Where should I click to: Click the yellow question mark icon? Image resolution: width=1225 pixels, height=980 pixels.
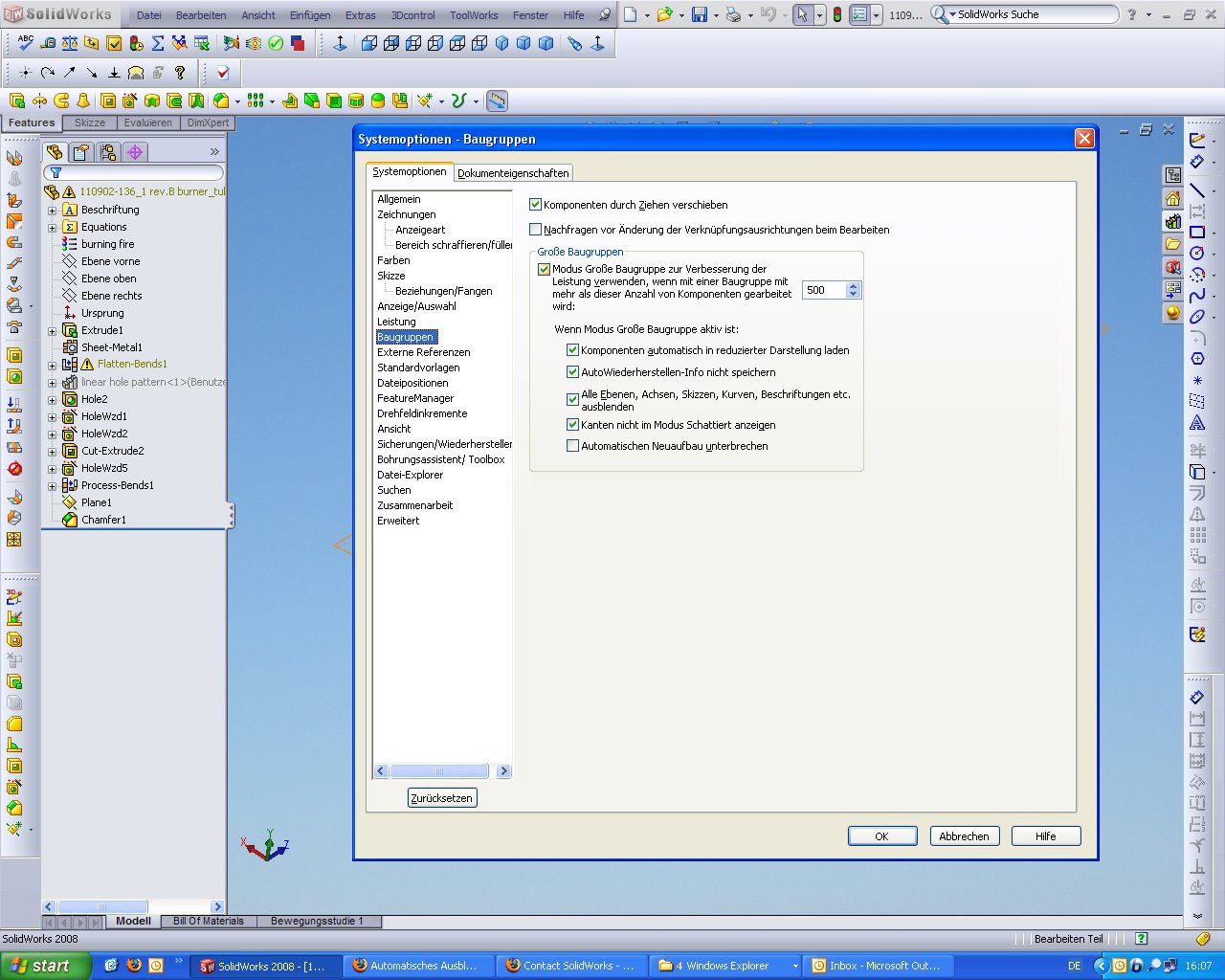point(179,72)
